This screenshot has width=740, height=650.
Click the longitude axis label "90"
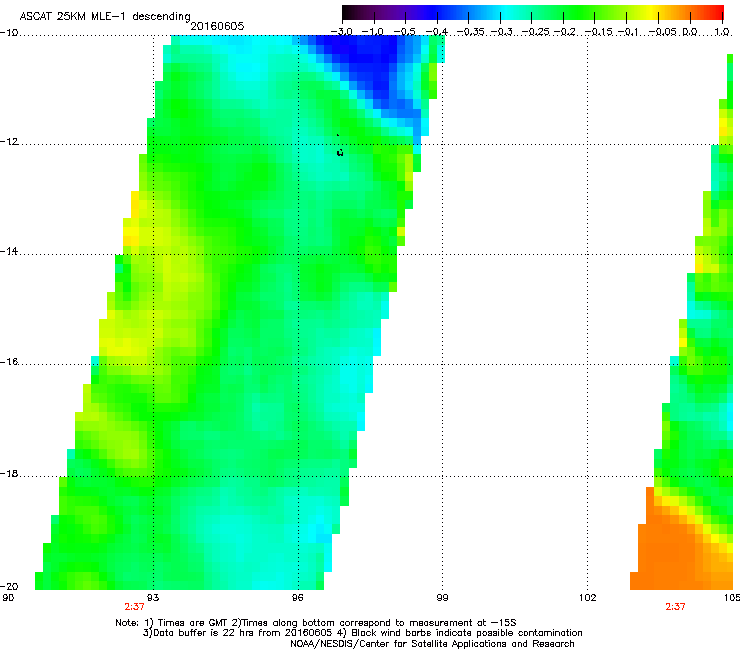8,598
